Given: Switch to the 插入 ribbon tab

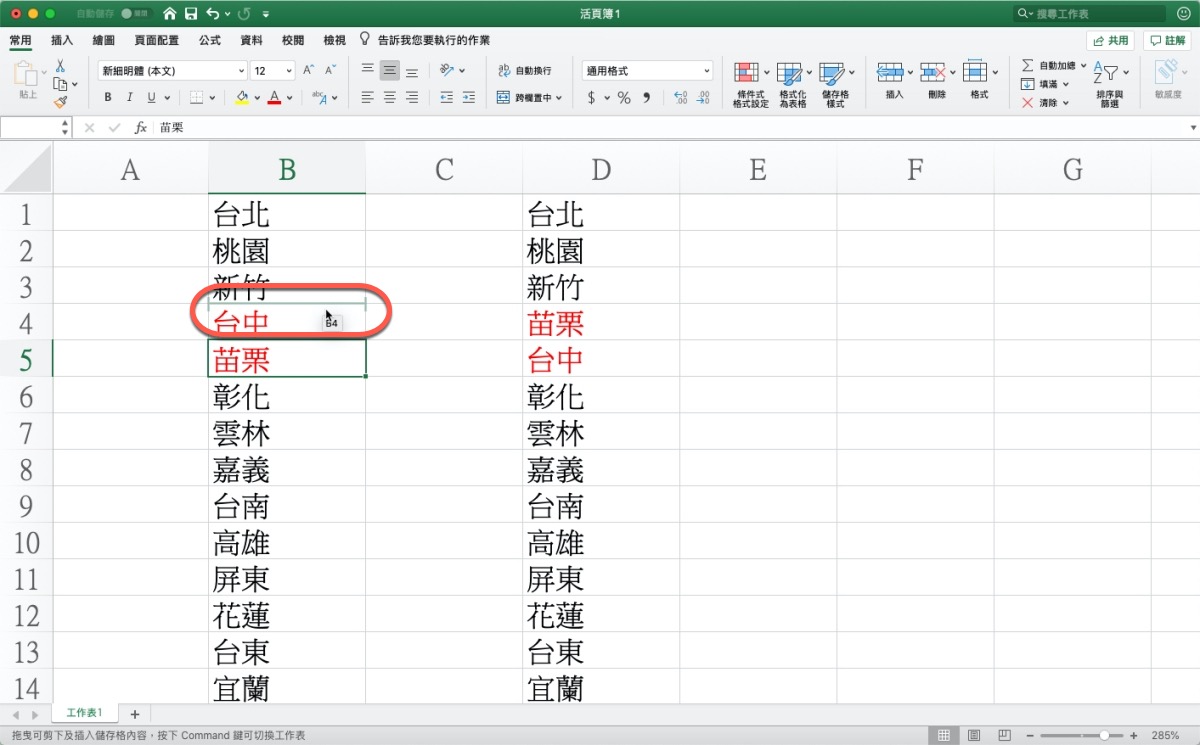Looking at the screenshot, I should tap(62, 40).
